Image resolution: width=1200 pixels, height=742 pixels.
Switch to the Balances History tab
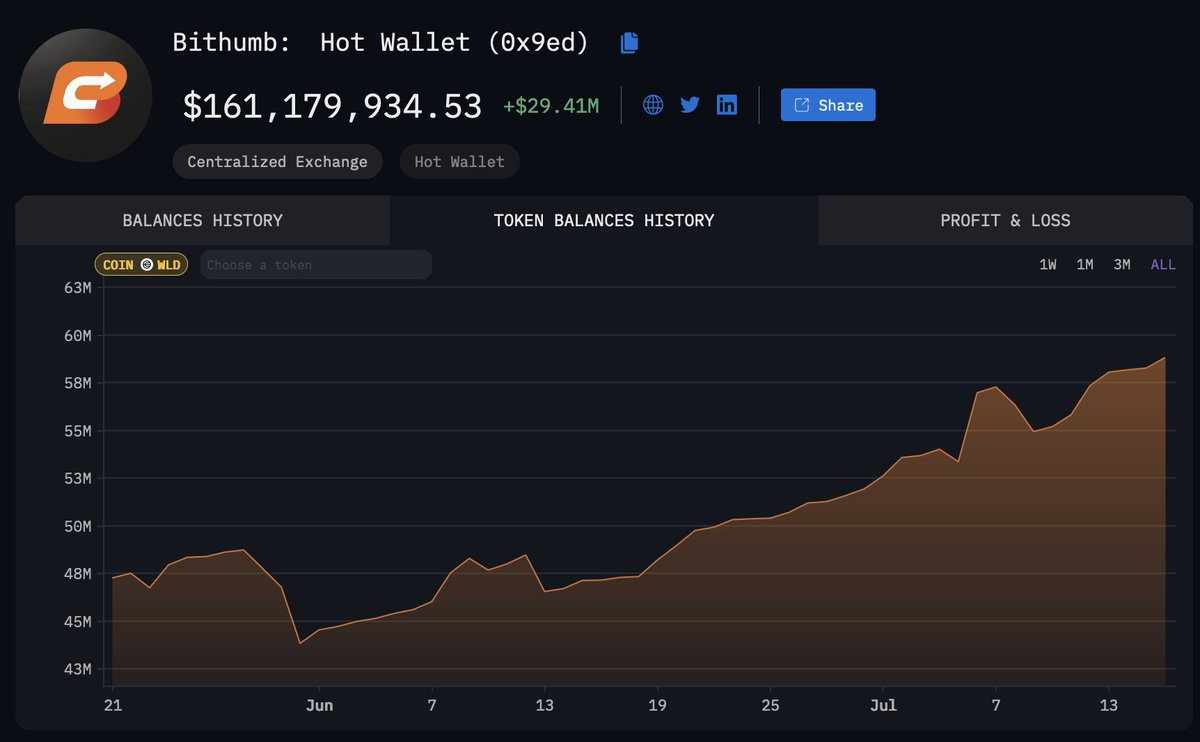coord(202,220)
